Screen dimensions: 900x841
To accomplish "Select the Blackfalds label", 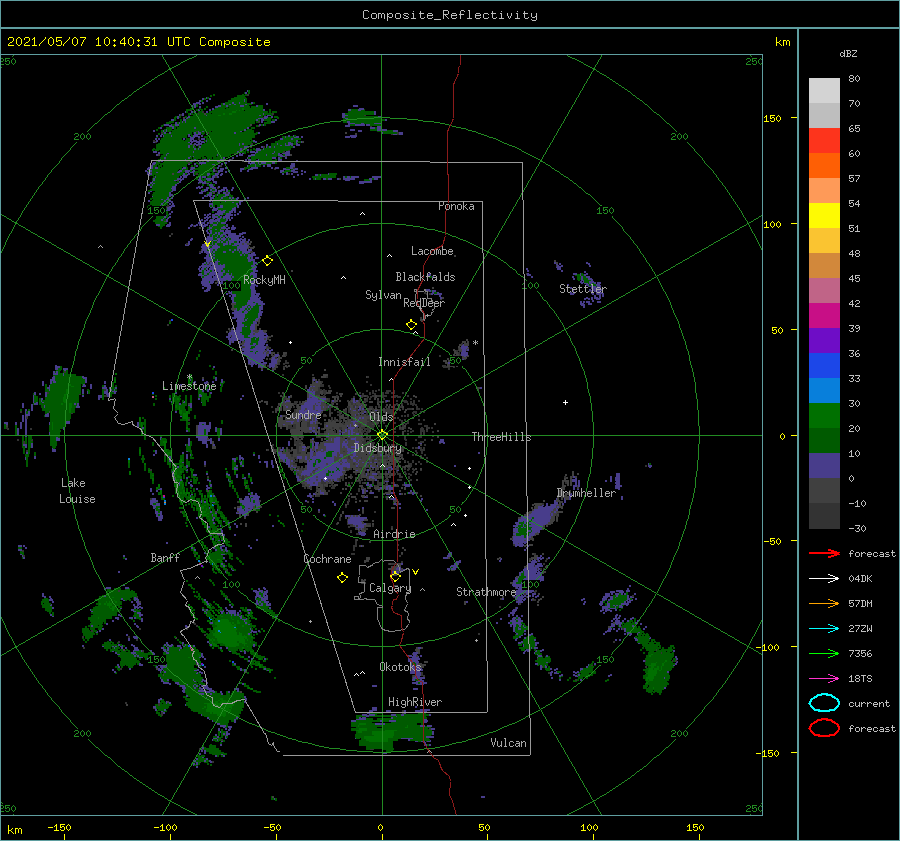I will point(425,277).
